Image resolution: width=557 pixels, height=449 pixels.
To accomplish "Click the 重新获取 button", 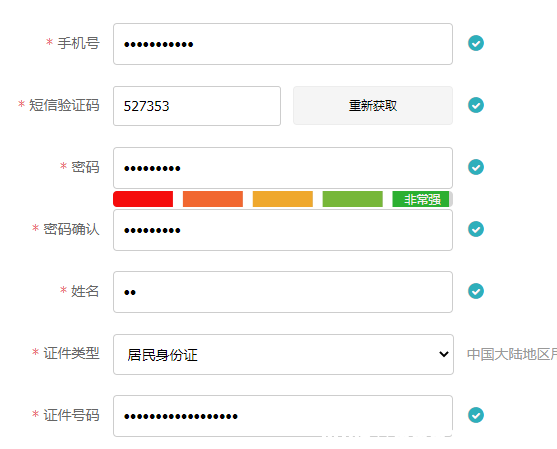I will pyautogui.click(x=373, y=106).
